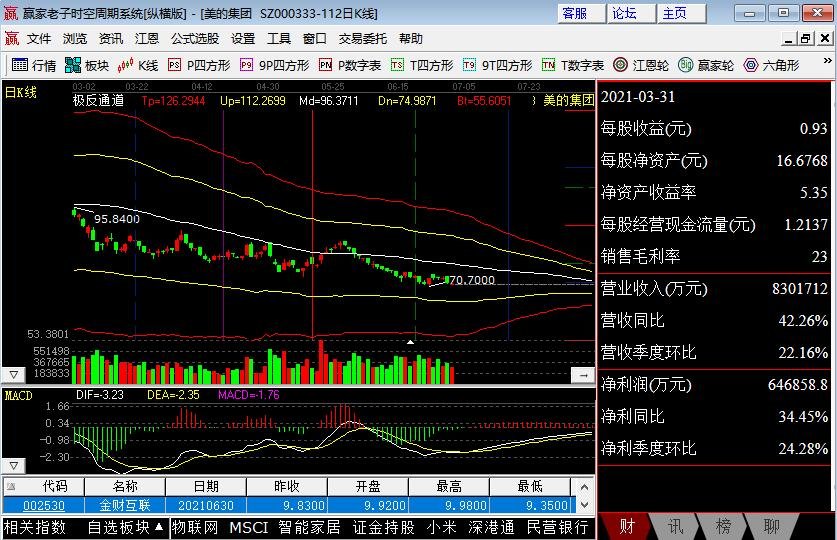Screen dimensions: 837x540
Task: Open the 帮助 menu
Action: 410,38
